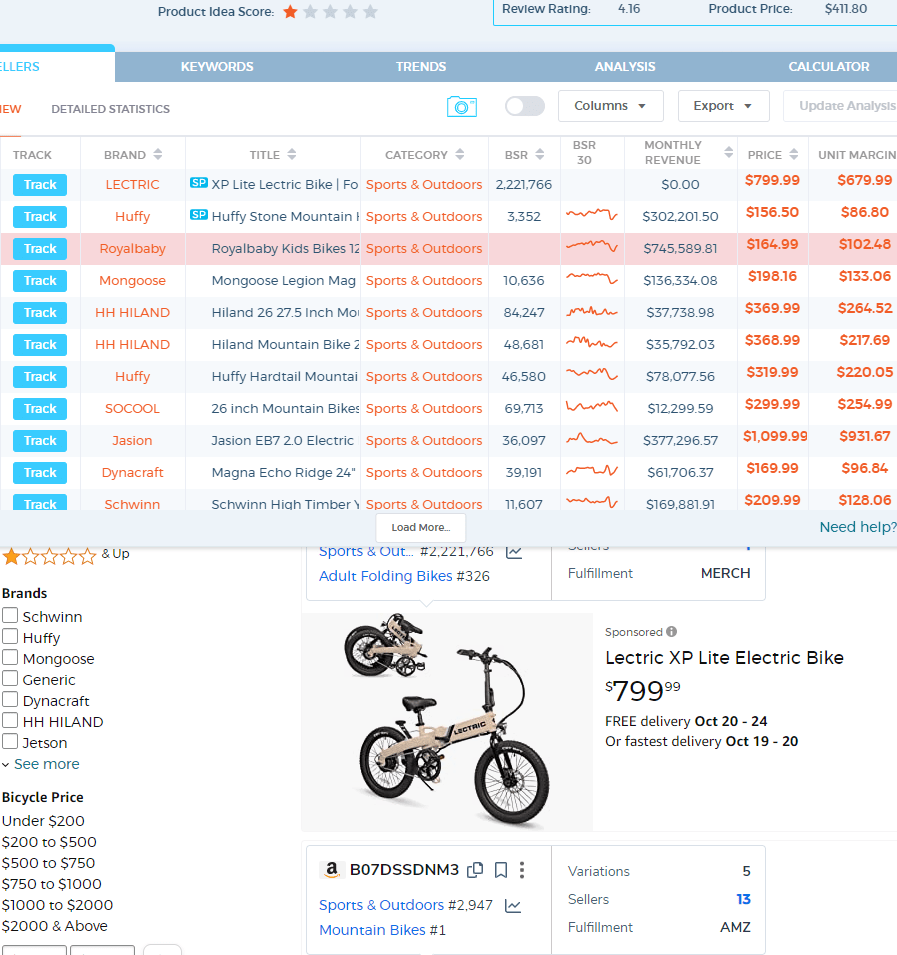Click the camera screenshot icon

coord(461,106)
